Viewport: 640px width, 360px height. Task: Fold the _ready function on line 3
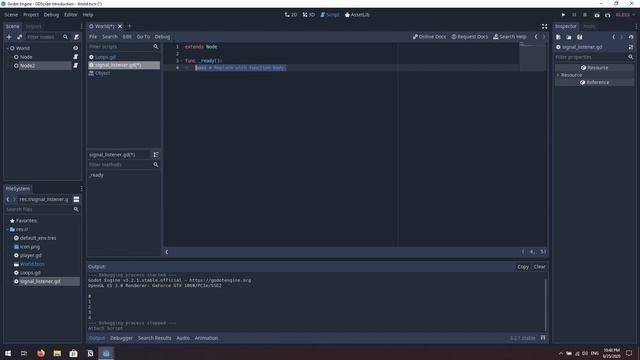point(182,61)
